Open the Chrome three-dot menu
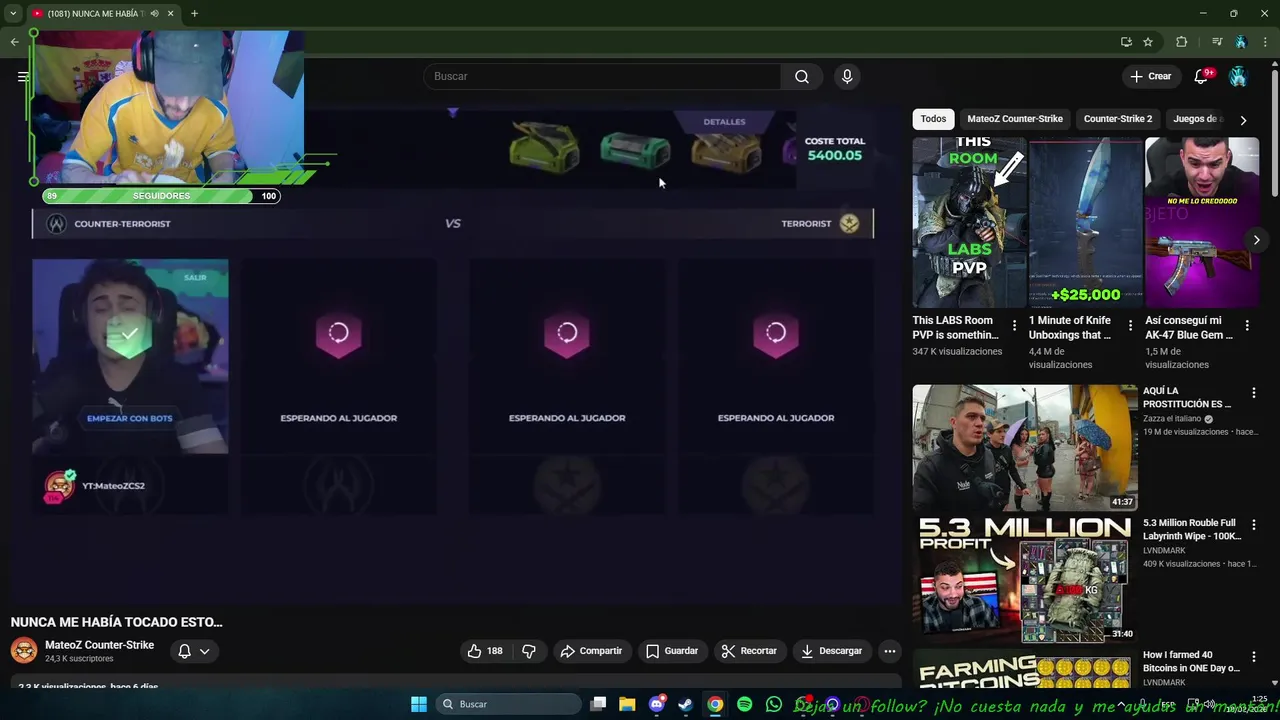 coord(1265,42)
